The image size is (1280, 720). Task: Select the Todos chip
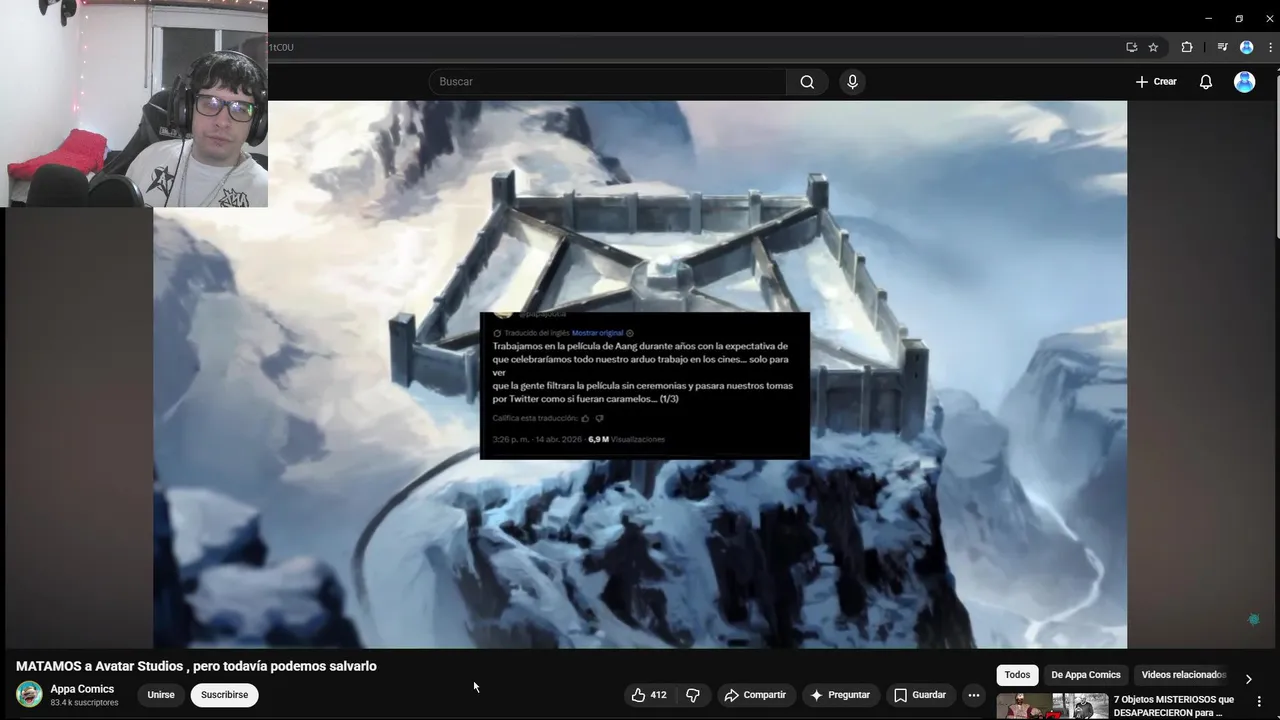click(1017, 675)
